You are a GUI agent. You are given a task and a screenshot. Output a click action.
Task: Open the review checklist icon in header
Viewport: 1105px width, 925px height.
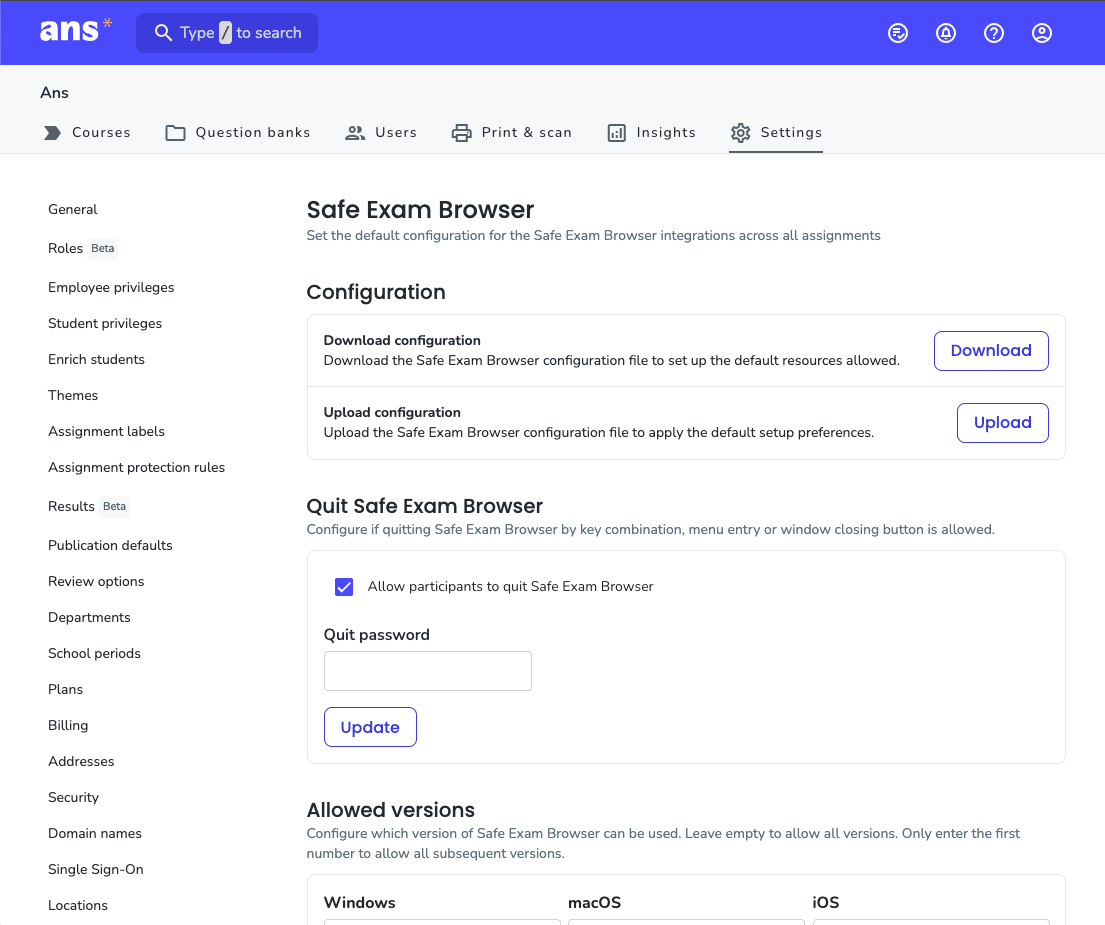[898, 33]
